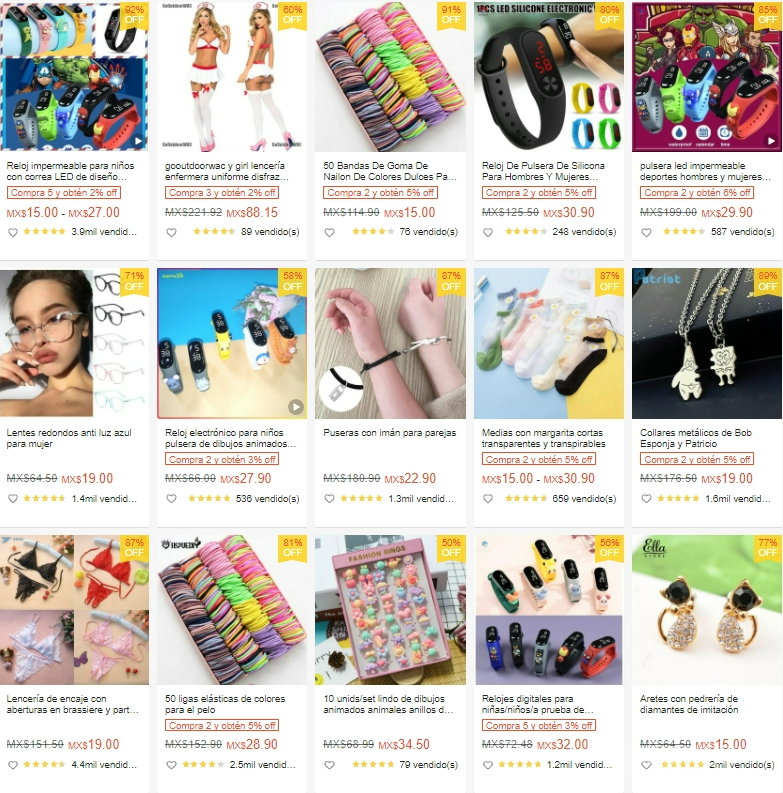Click the 89% OFF badge on Patriot necklaces

pos(767,281)
